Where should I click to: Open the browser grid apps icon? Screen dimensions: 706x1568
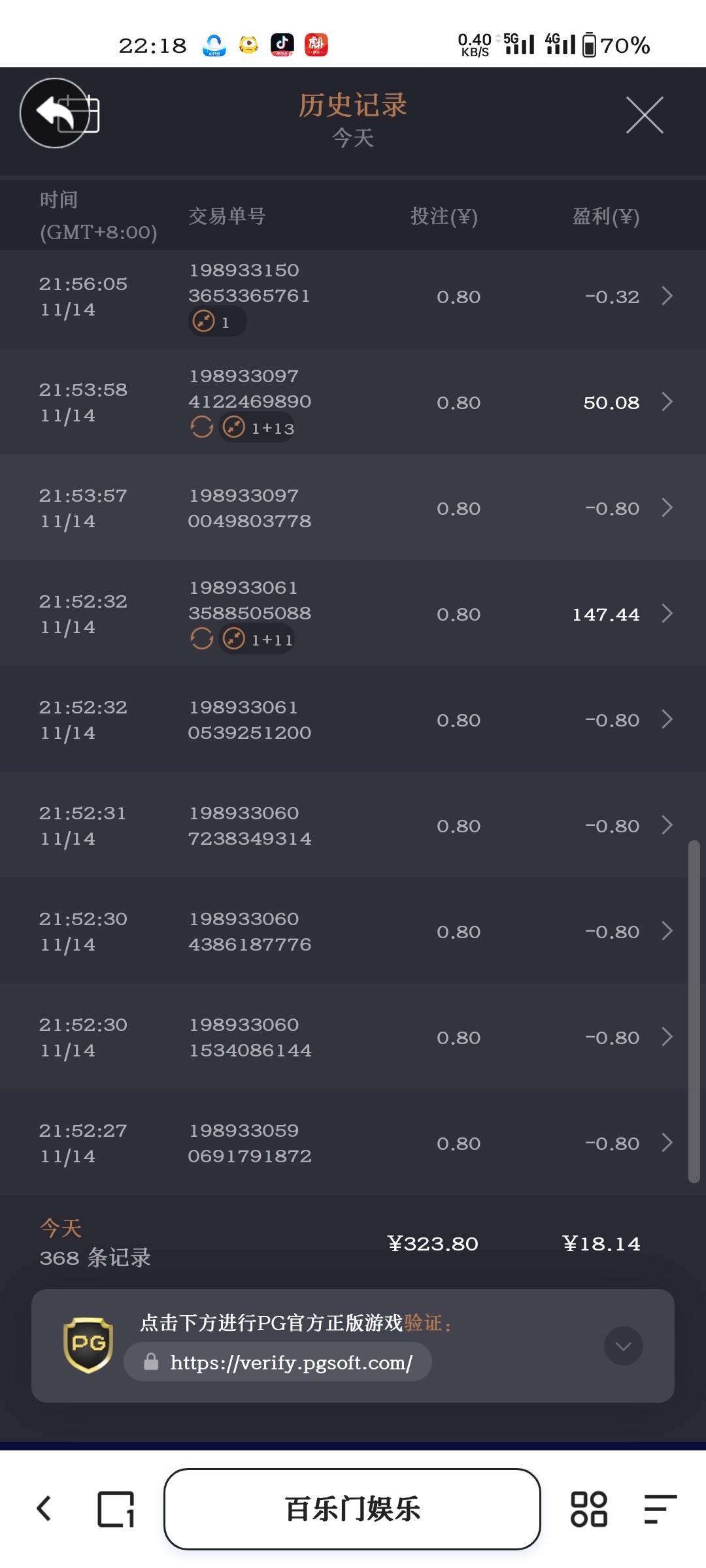tap(589, 1509)
